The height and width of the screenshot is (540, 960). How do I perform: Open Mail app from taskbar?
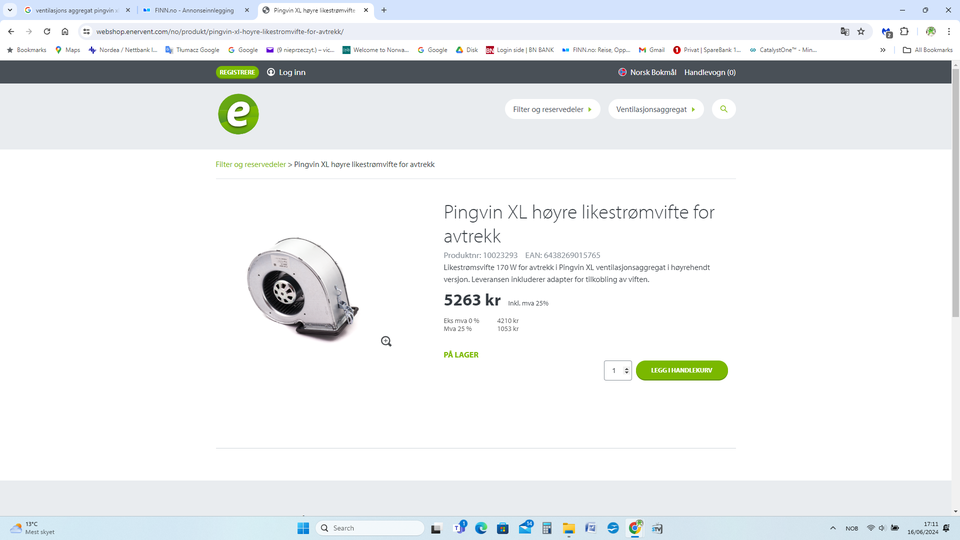pyautogui.click(x=525, y=528)
